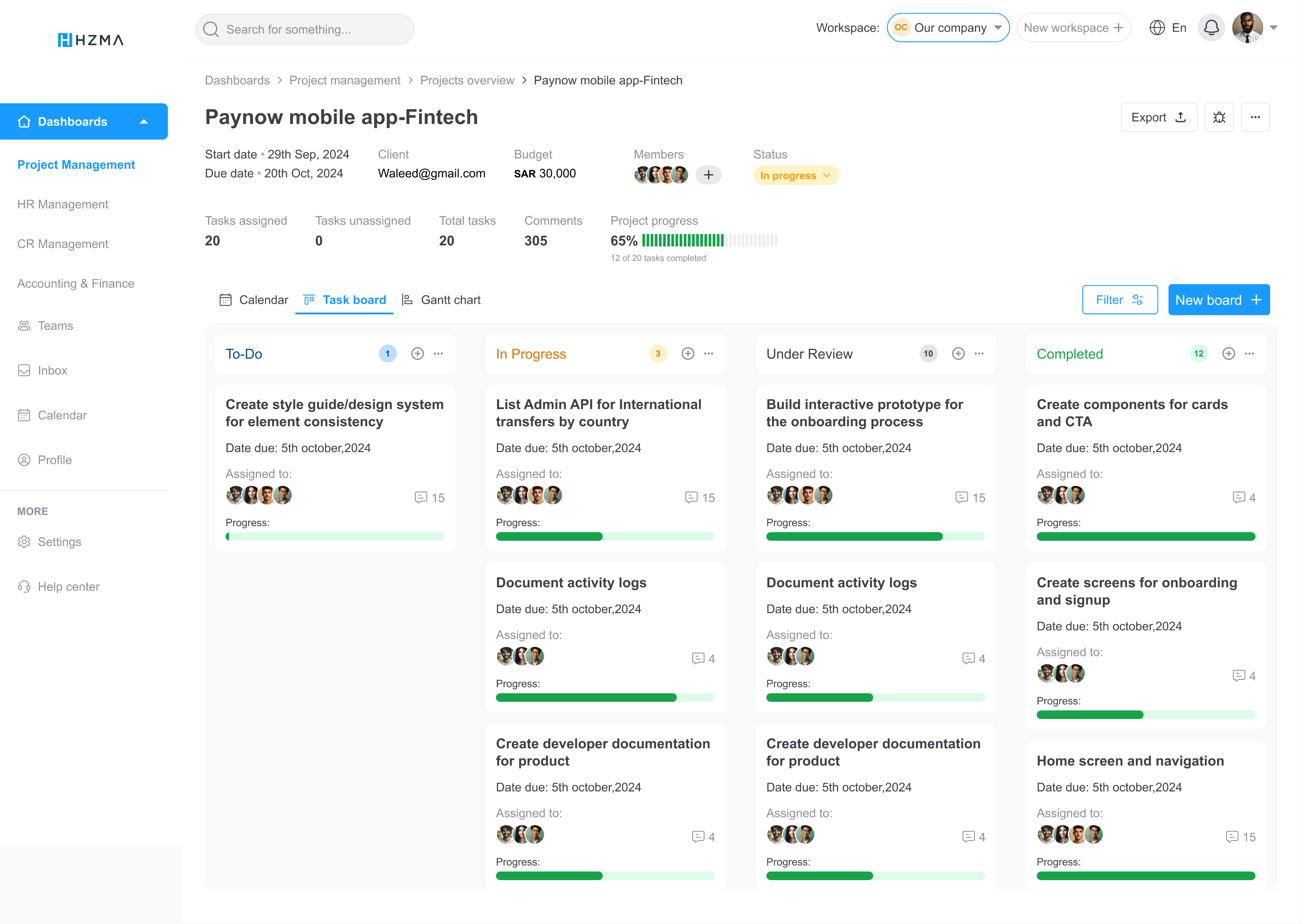Click the Completed count badge 12

pos(1198,354)
